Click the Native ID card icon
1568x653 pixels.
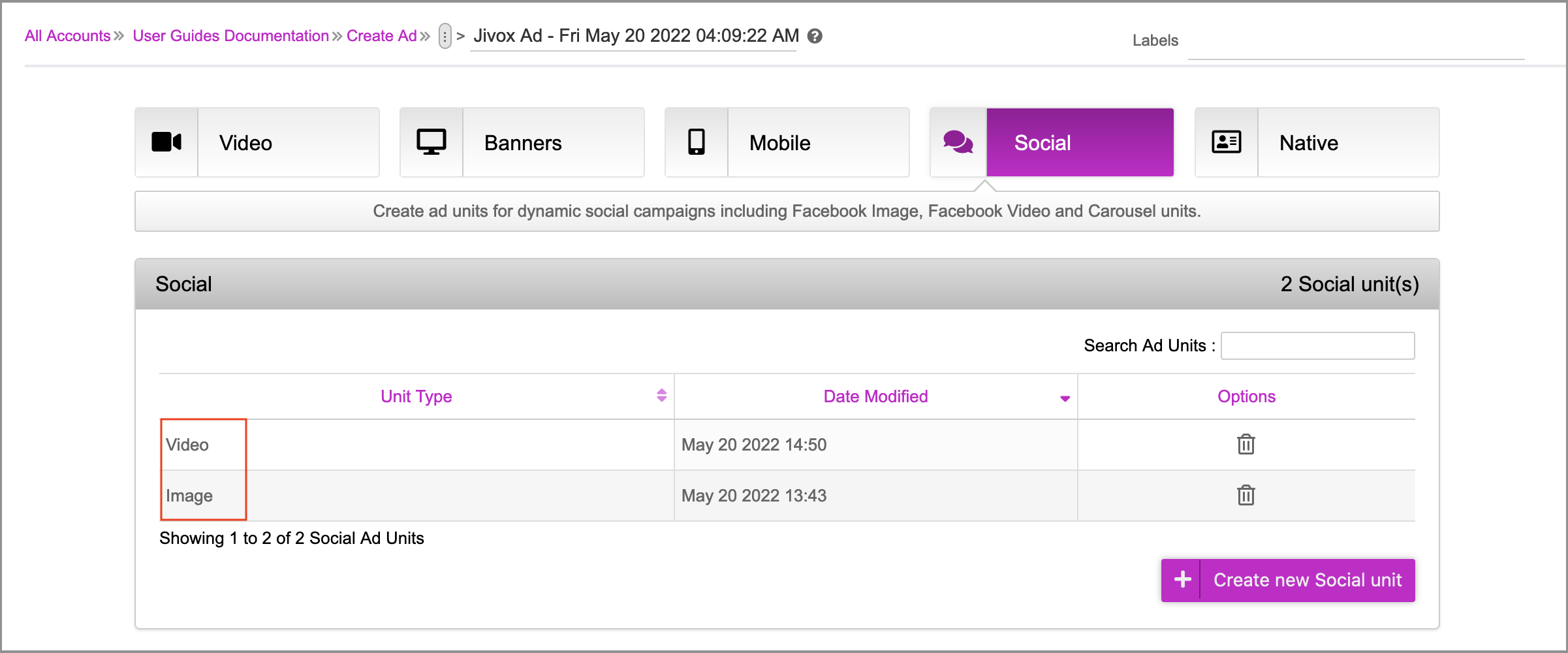[1227, 142]
